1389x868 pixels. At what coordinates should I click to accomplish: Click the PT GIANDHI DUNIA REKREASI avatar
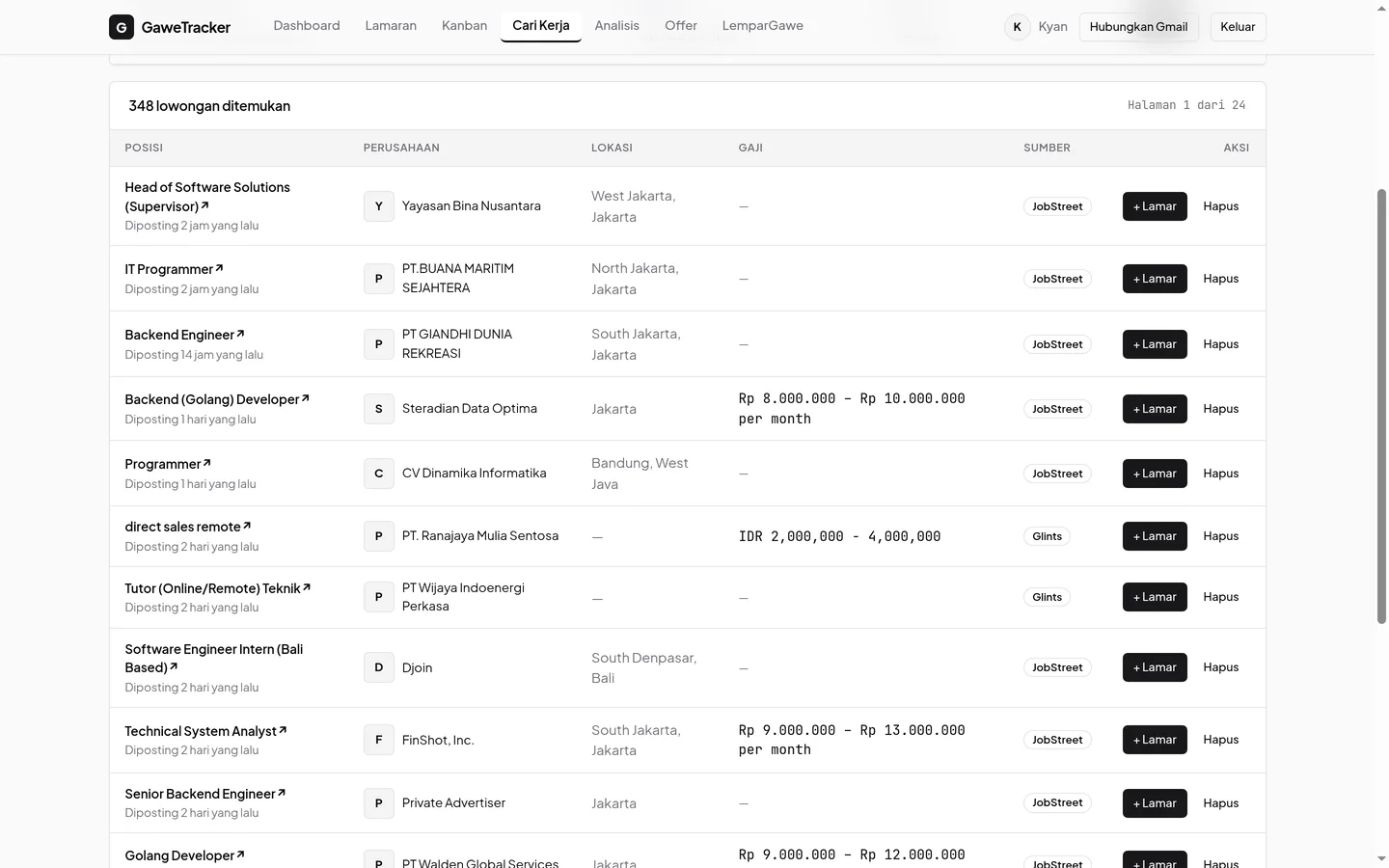click(x=378, y=344)
